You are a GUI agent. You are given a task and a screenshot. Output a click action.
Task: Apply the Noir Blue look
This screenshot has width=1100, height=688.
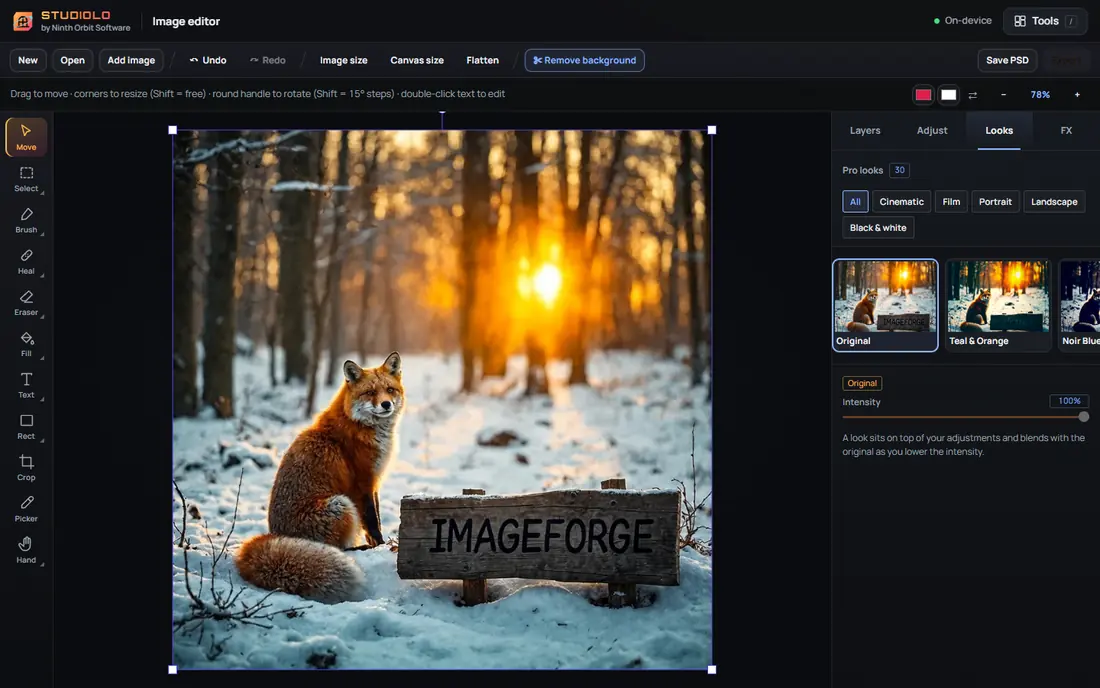click(x=1080, y=305)
